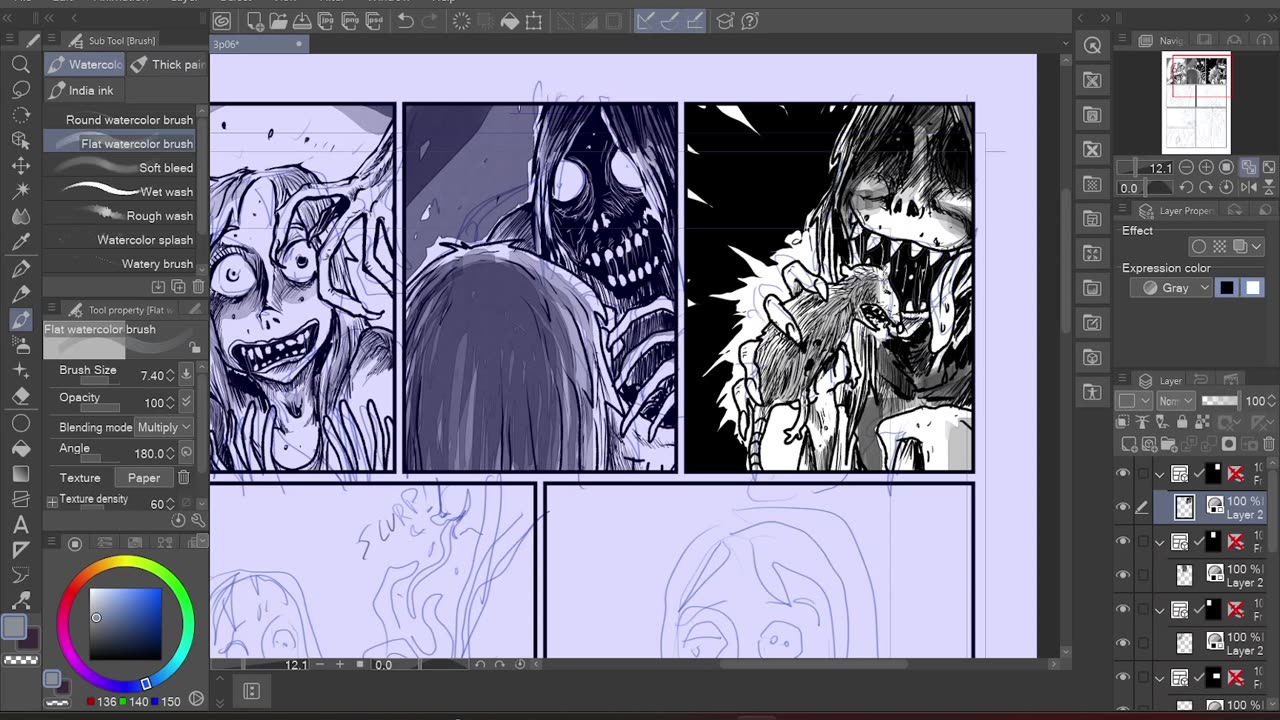This screenshot has width=1280, height=720.
Task: Save the file using top toolbar icon
Action: point(302,21)
